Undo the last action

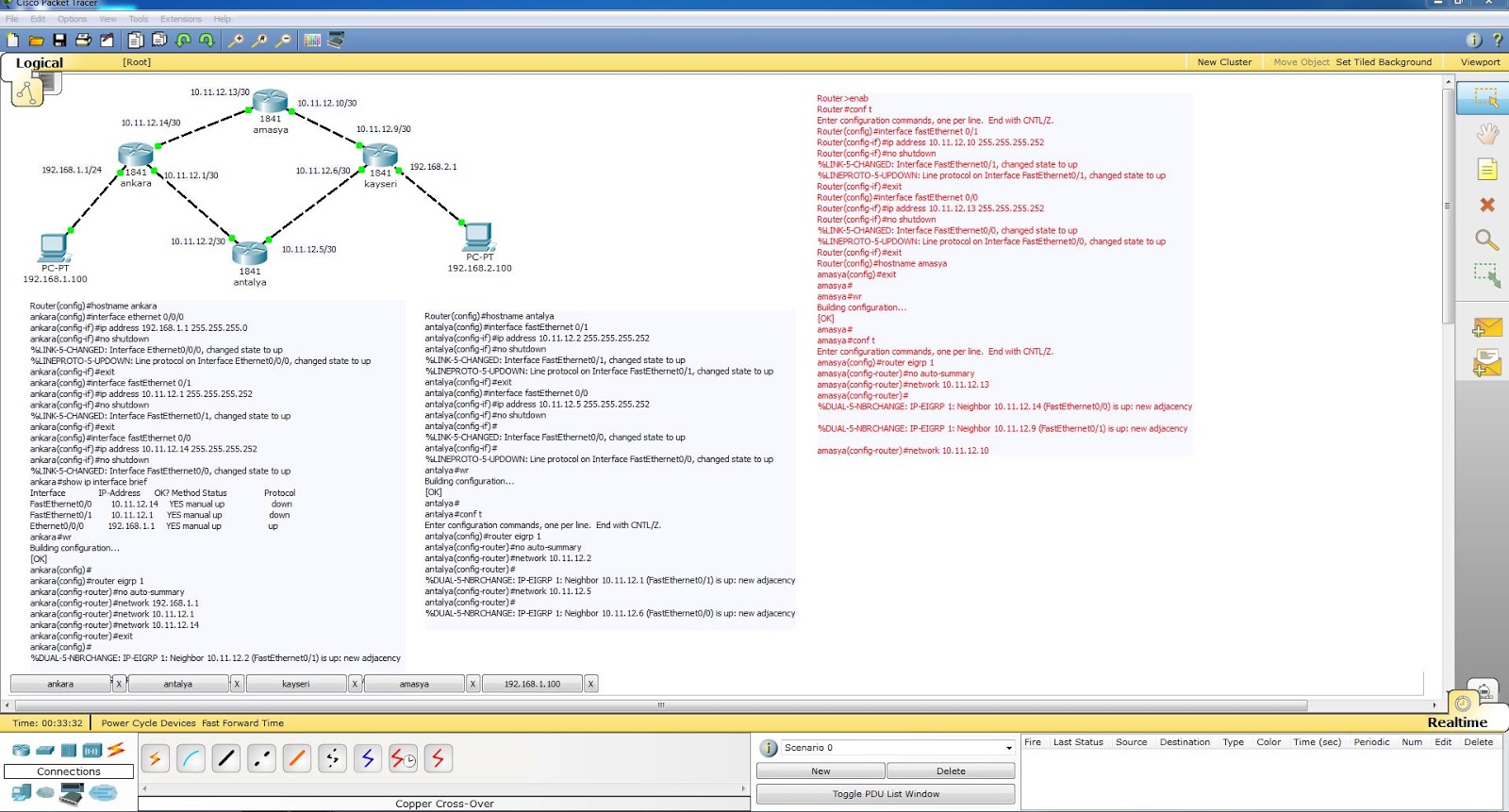(x=183, y=40)
